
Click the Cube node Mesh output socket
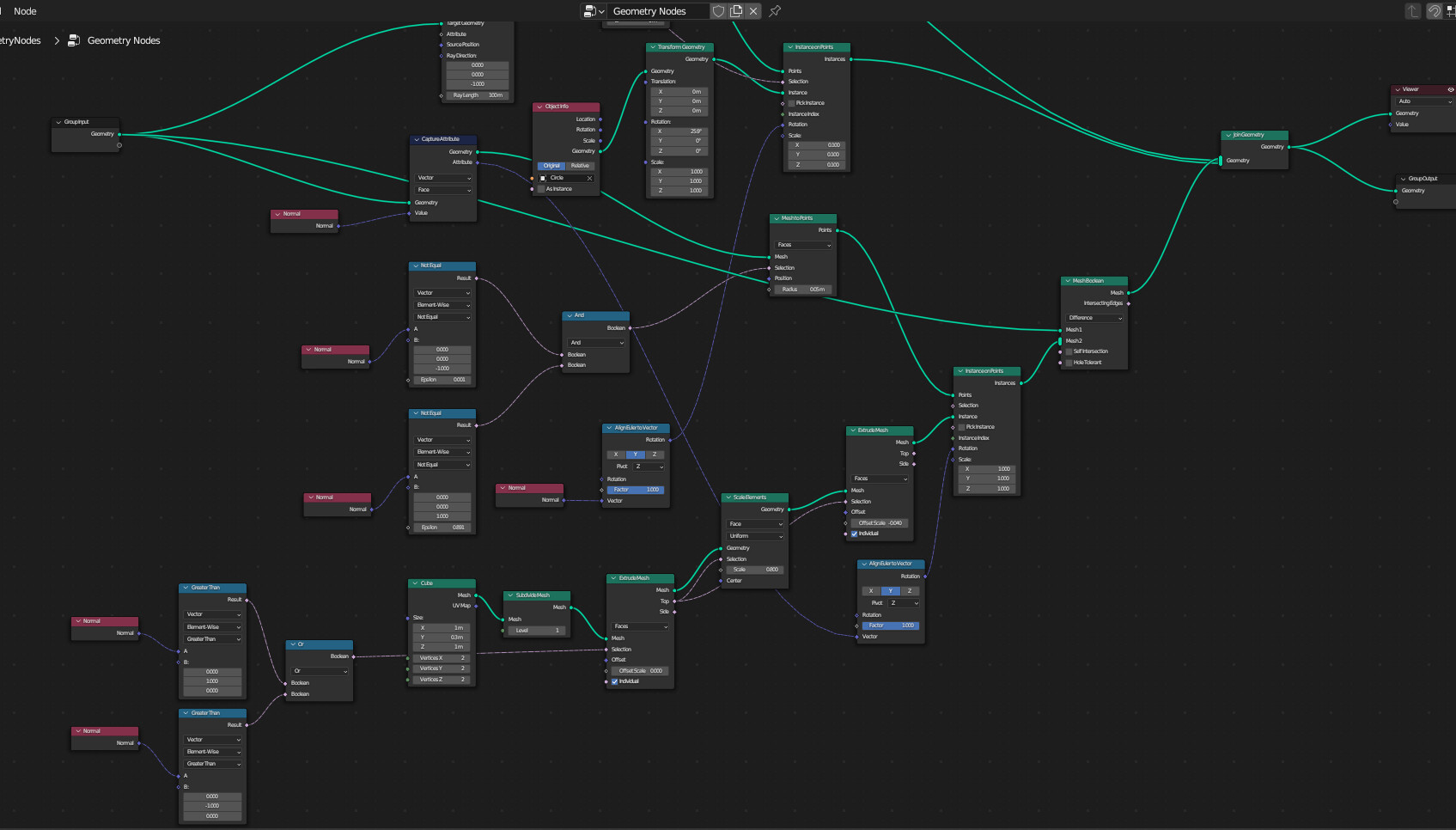476,595
